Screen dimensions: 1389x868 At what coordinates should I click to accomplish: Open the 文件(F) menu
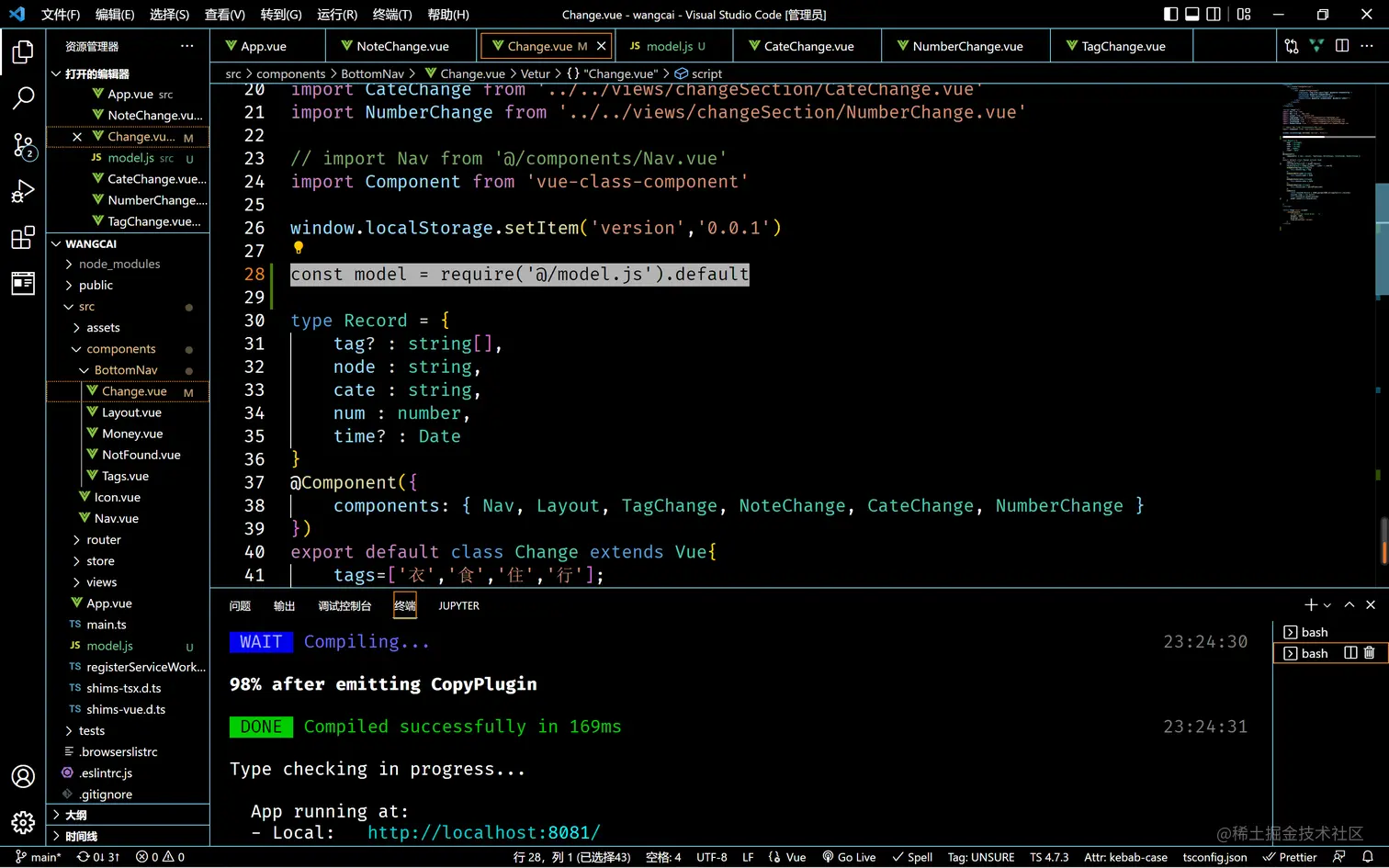[x=61, y=15]
